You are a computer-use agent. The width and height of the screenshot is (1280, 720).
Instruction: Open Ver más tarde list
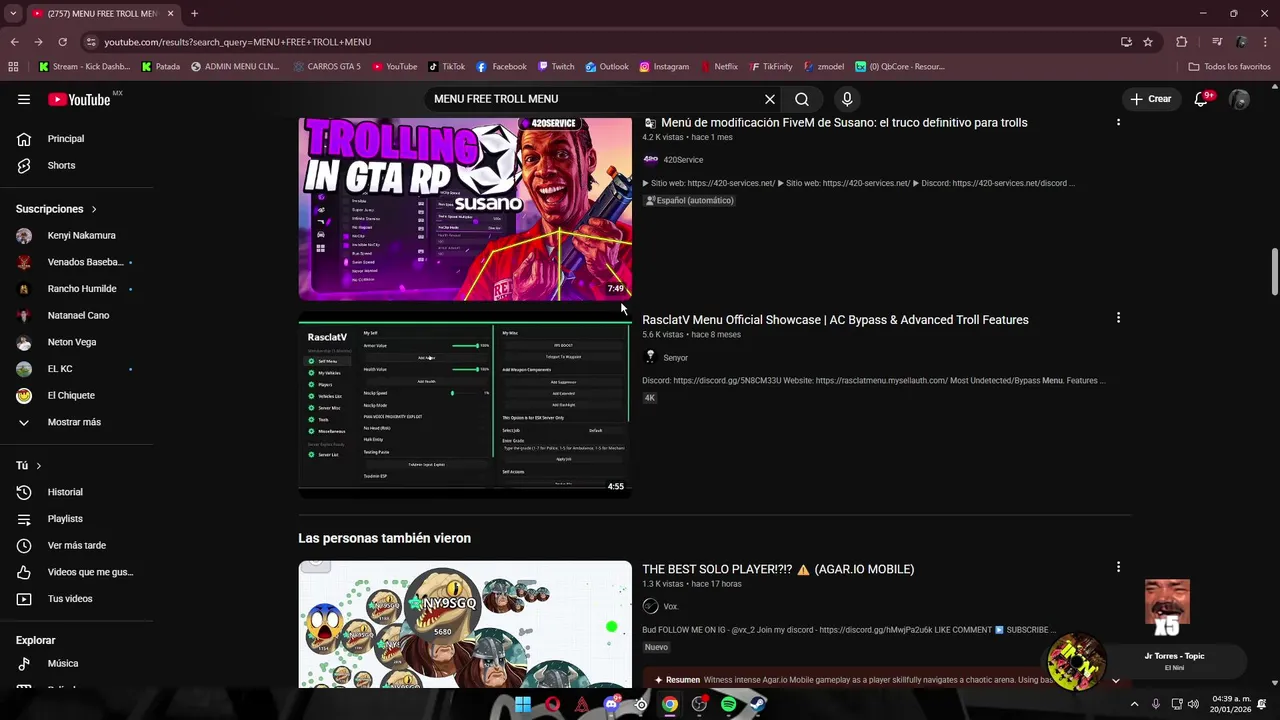tap(77, 545)
